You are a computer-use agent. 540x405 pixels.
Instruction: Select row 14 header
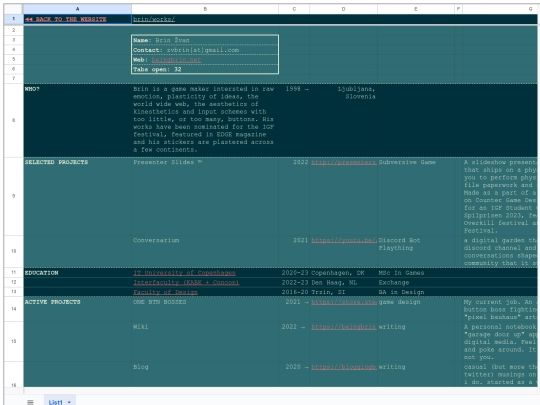(14, 309)
